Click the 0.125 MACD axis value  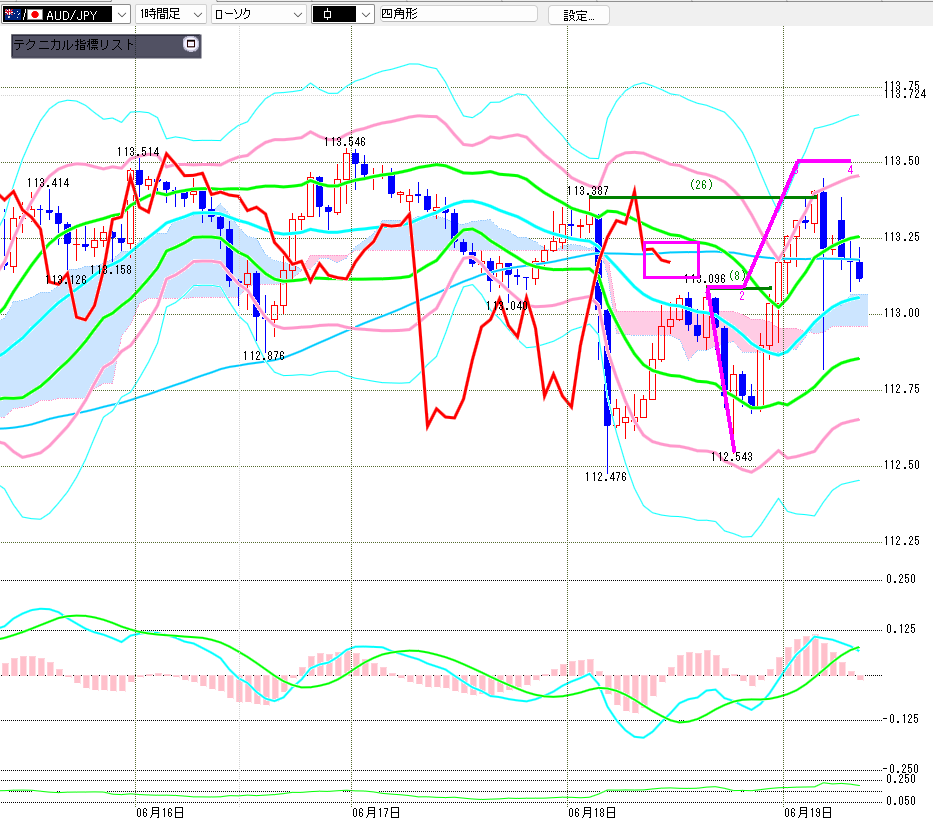click(901, 629)
